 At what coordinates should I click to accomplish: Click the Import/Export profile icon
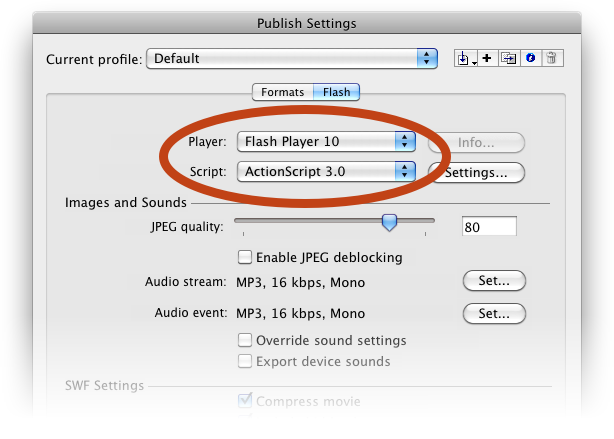pos(466,58)
